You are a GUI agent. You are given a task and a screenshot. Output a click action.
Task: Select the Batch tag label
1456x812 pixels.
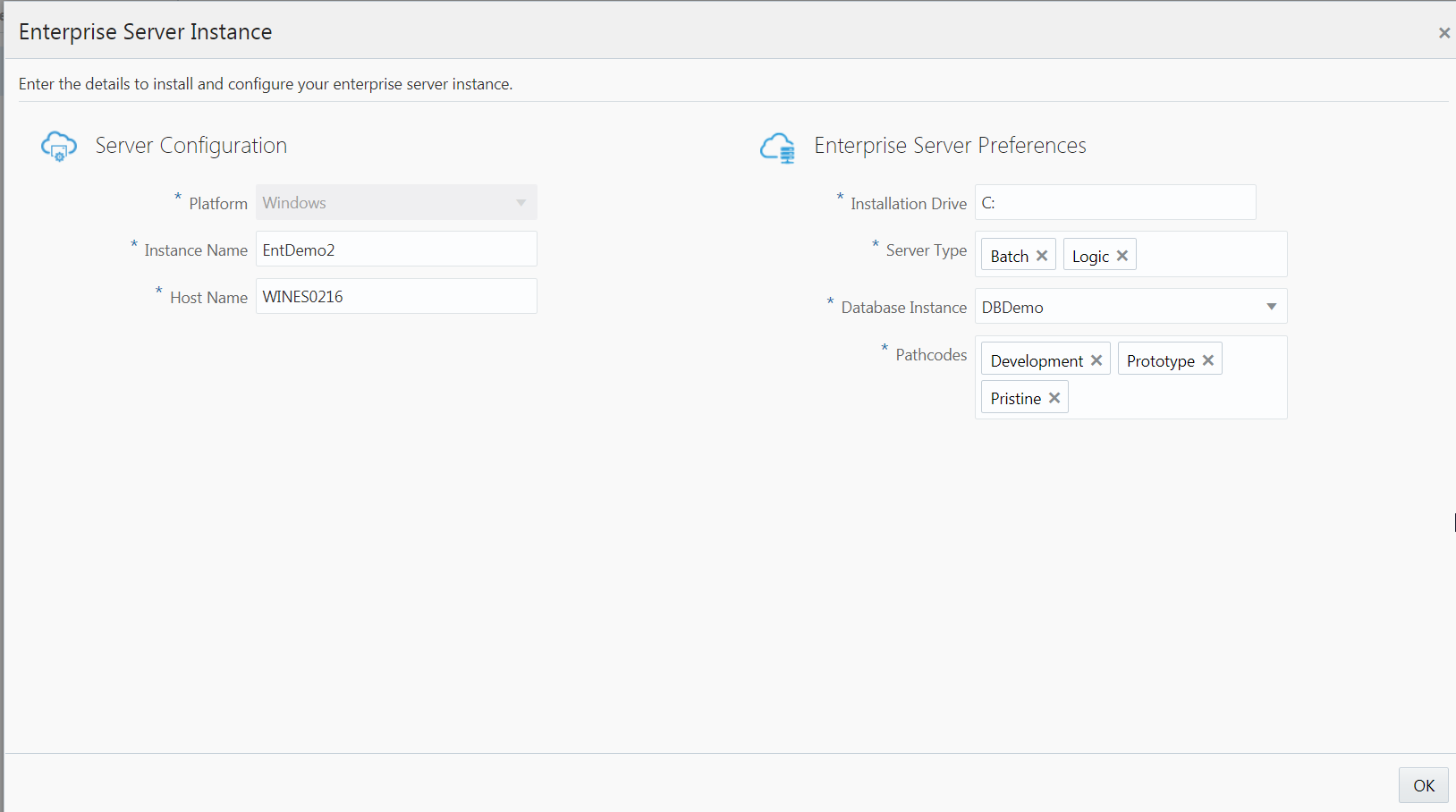[x=1009, y=257]
